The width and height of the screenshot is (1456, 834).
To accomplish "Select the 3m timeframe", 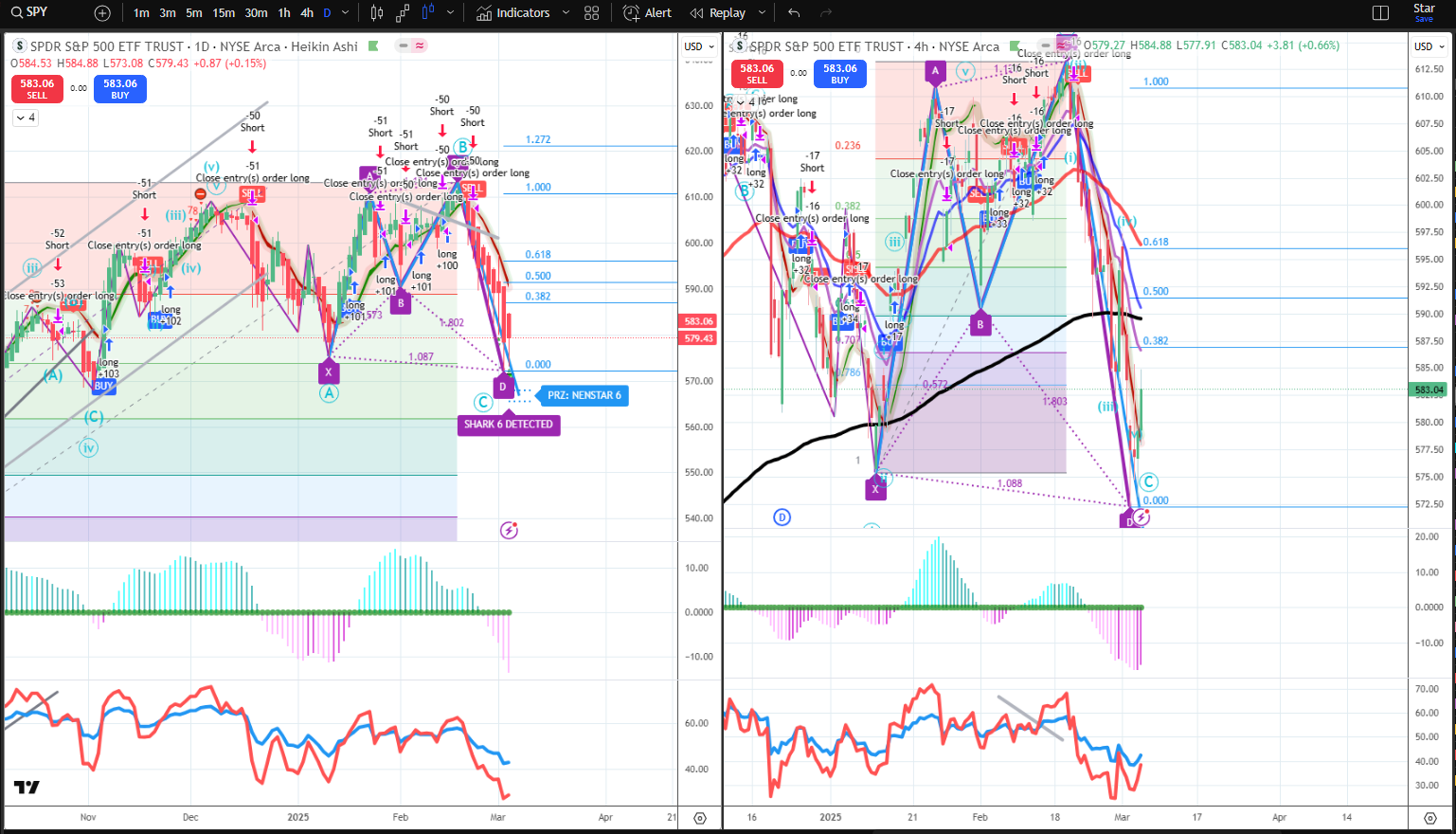I will (x=168, y=13).
